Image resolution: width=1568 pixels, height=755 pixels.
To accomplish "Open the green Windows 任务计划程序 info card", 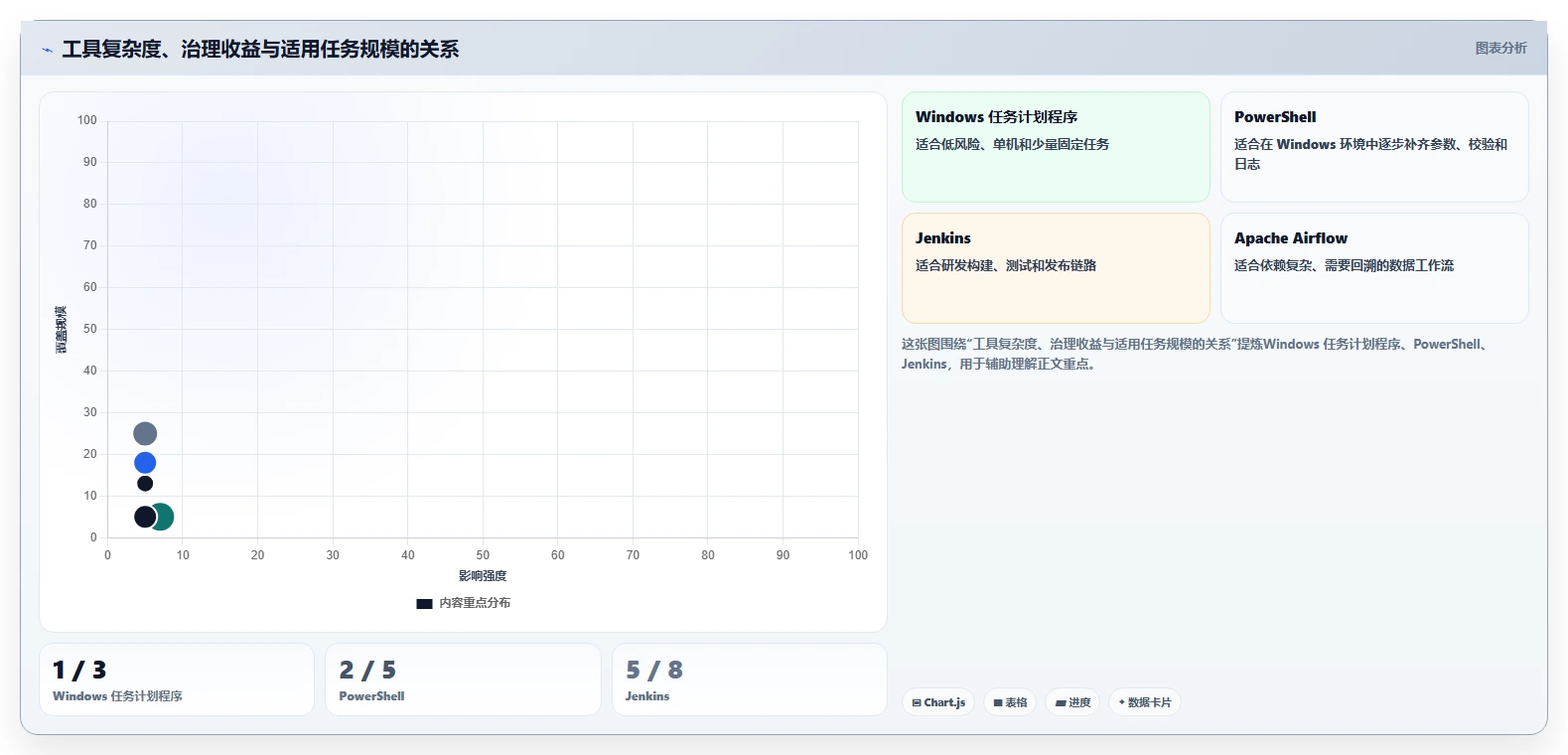I will pyautogui.click(x=1056, y=147).
